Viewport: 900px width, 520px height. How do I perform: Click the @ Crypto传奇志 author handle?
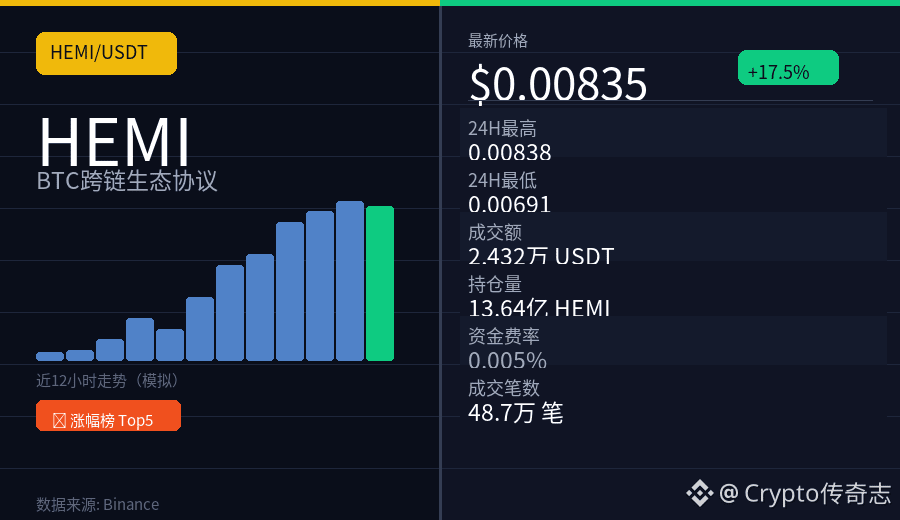click(x=805, y=493)
